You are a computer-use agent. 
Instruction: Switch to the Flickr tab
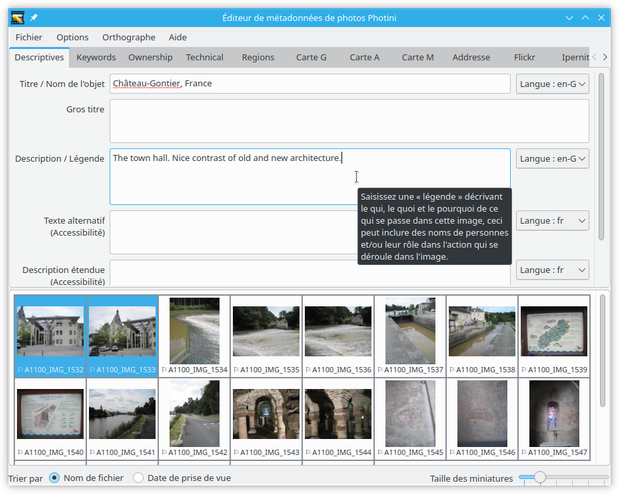524,57
